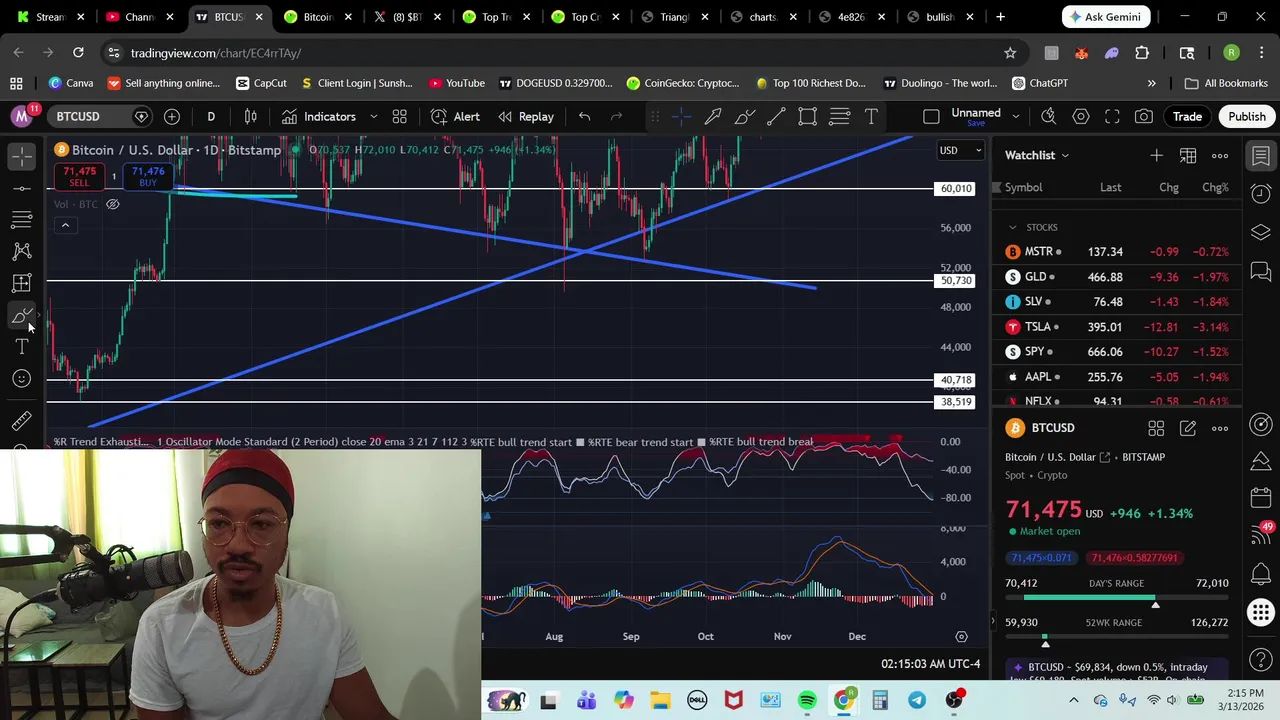This screenshot has width=1280, height=720.
Task: Open chart settings hexagon icon
Action: (x=1081, y=117)
